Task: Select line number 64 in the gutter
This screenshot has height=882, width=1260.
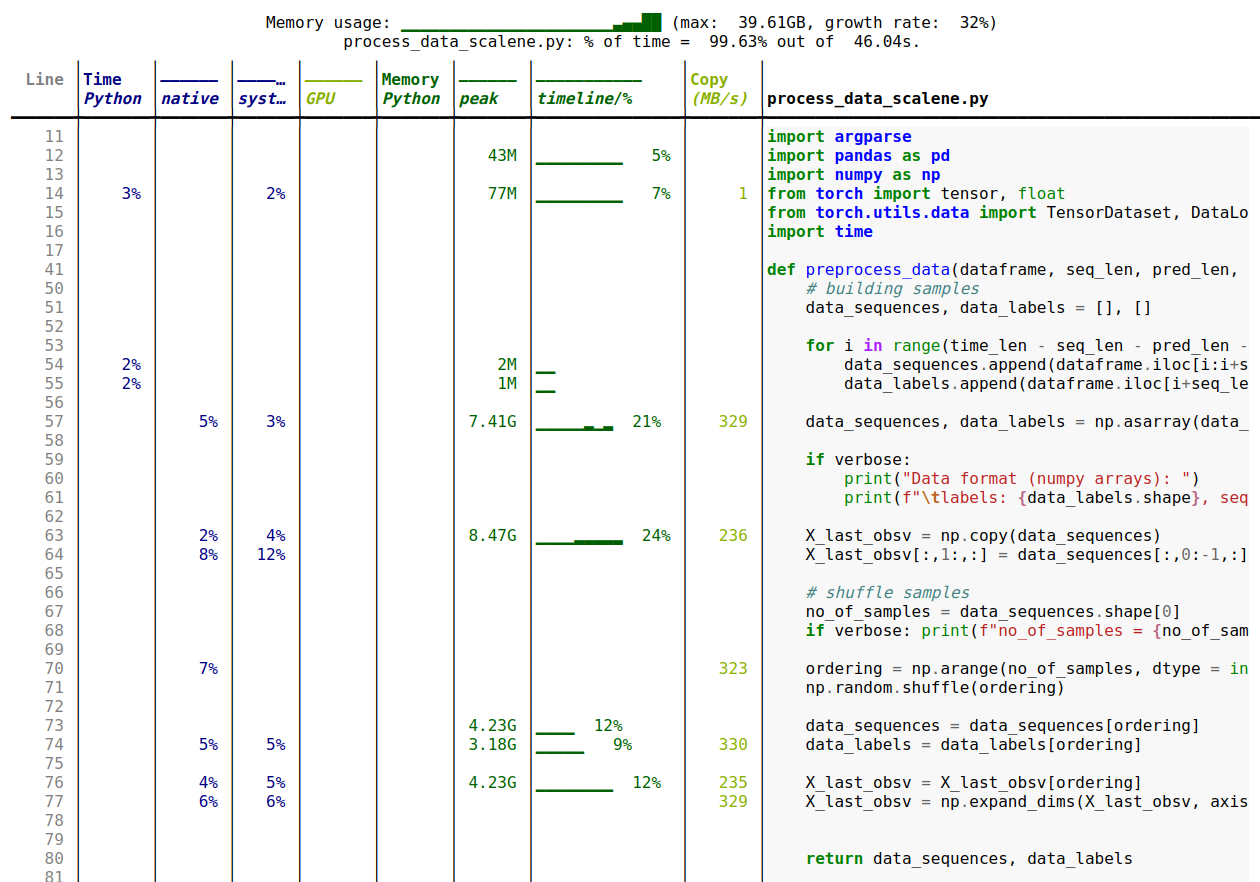Action: 53,555
